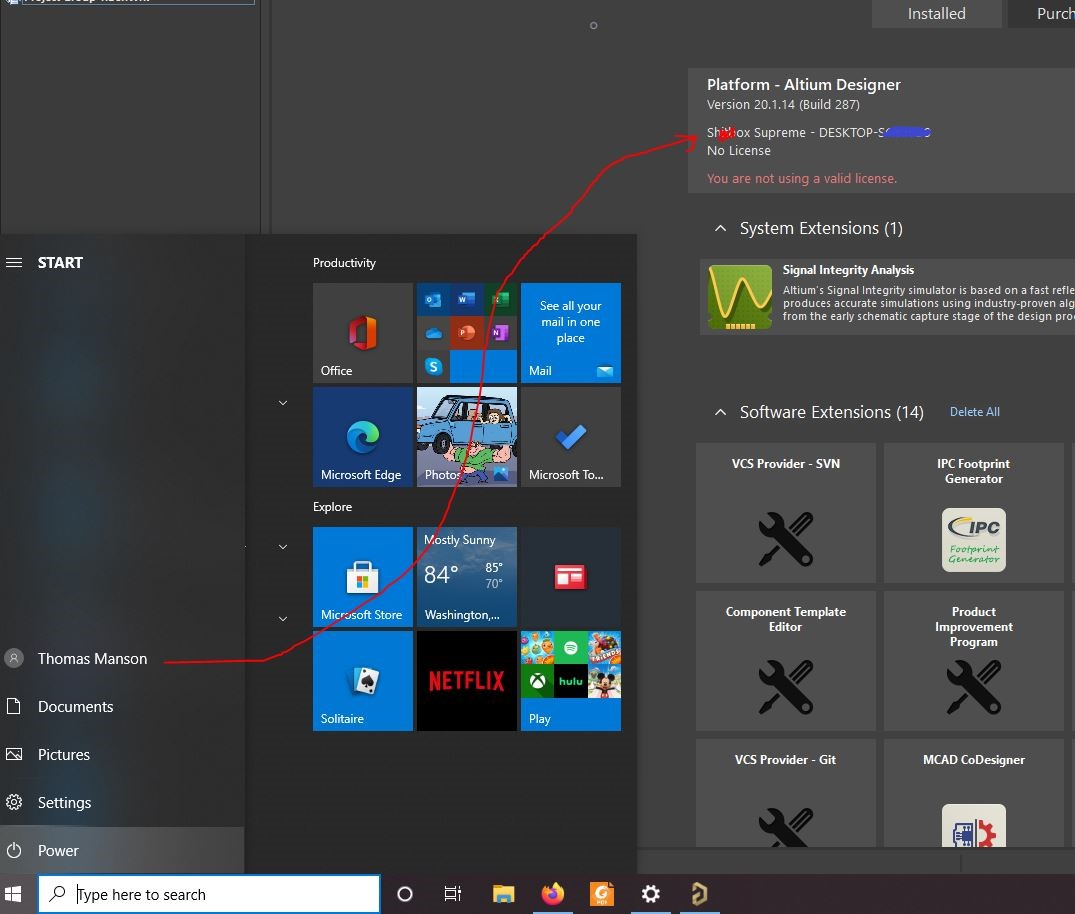Expand the chevron above Thomas Manson

282,618
